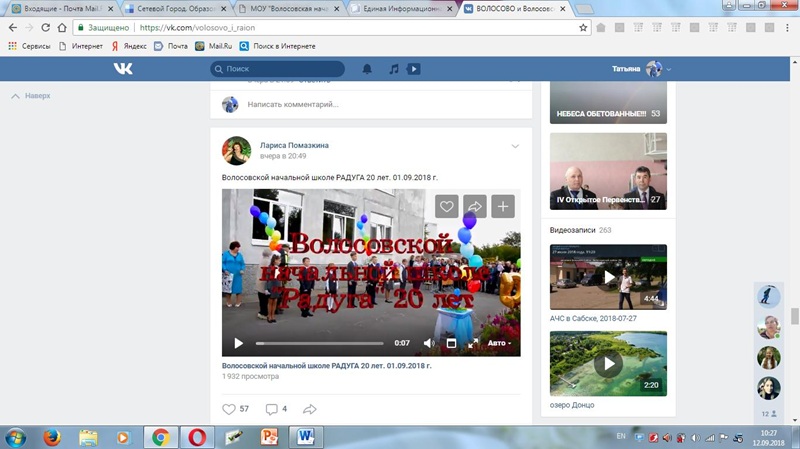800x449 pixels.
Task: Open the Chrome three-dot menu
Action: [x=788, y=28]
